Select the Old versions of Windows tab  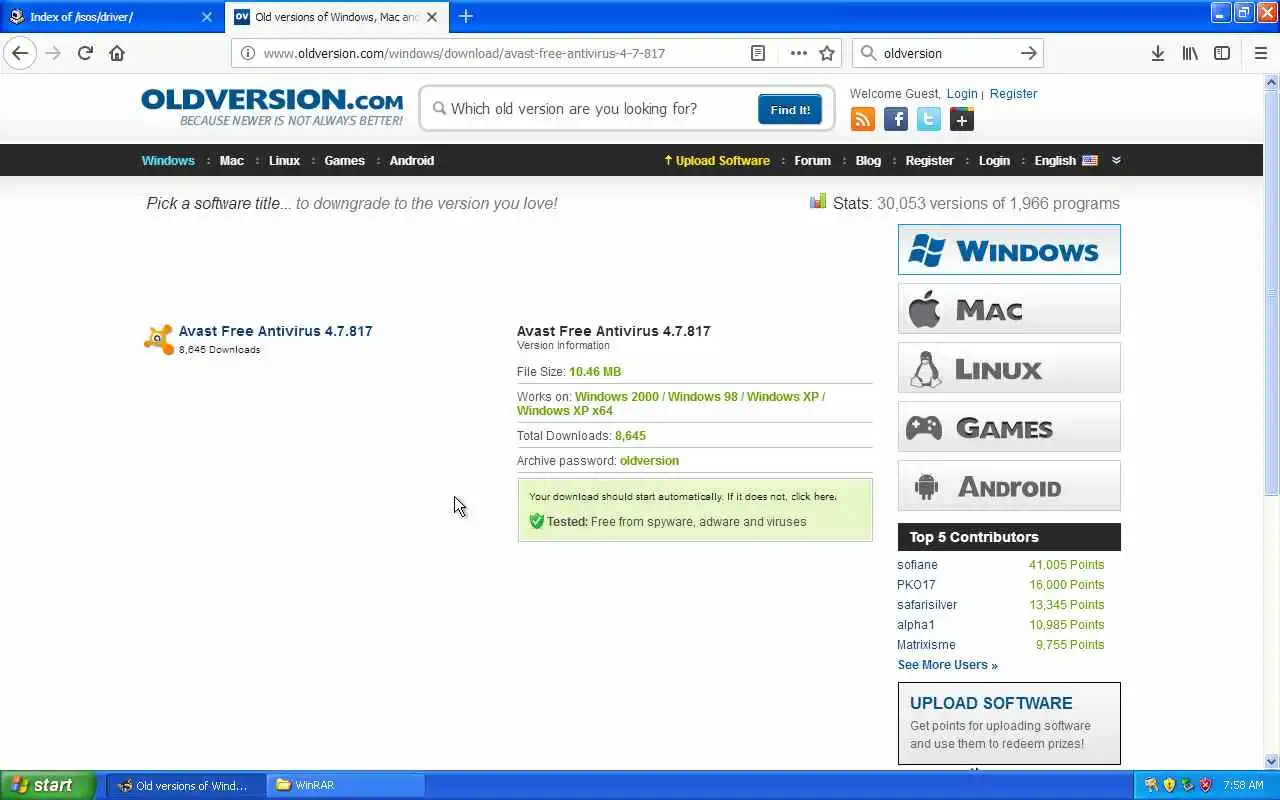point(336,16)
